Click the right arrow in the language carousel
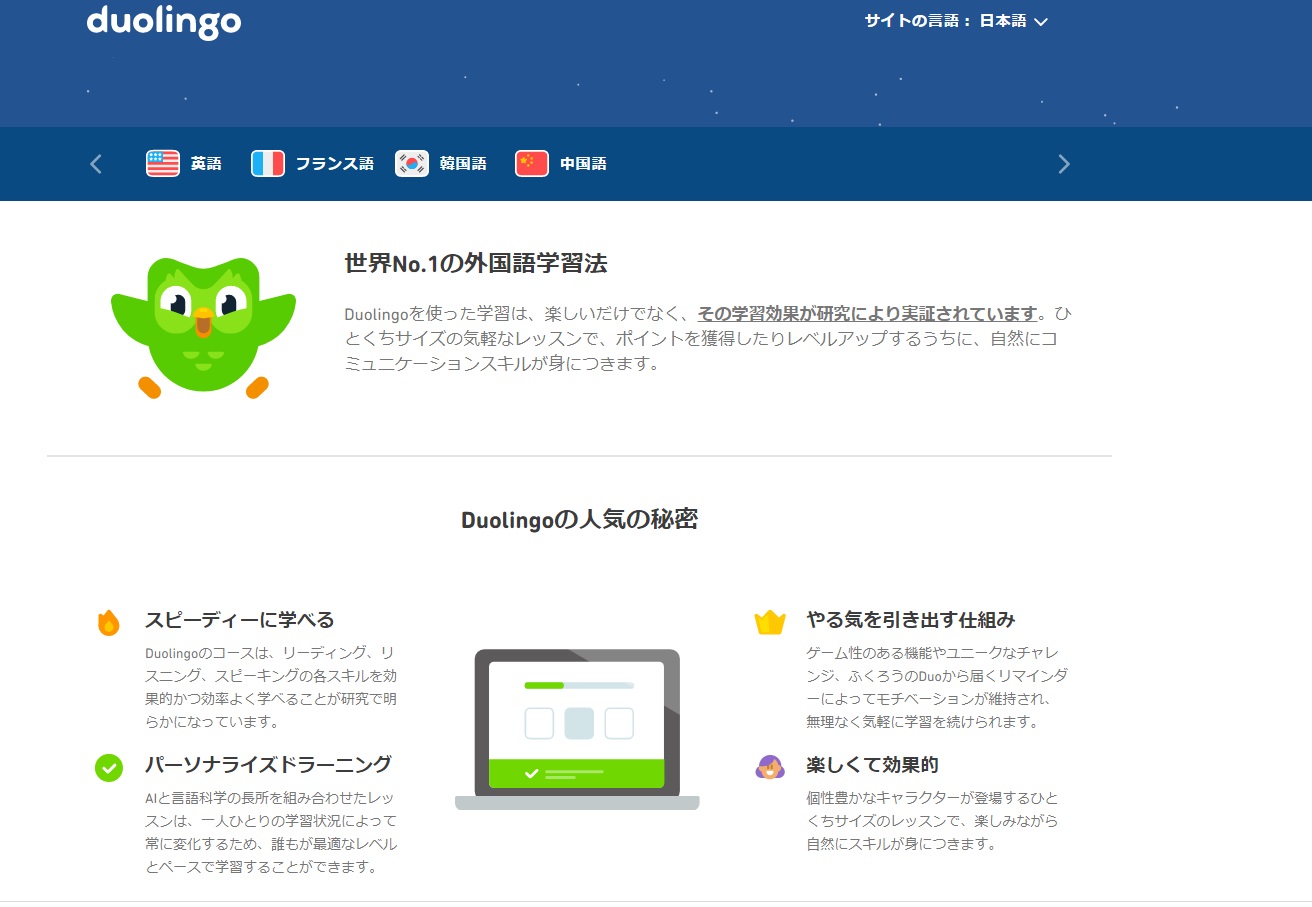 coord(1063,164)
